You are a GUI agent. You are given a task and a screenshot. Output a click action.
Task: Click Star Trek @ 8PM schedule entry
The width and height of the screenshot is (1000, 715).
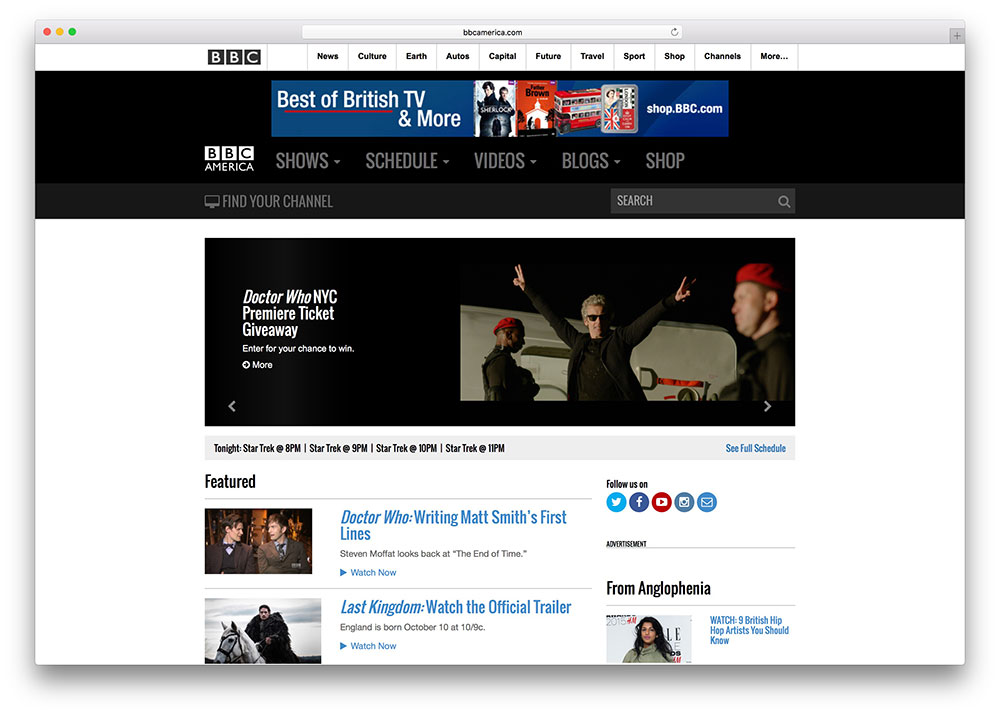click(272, 448)
